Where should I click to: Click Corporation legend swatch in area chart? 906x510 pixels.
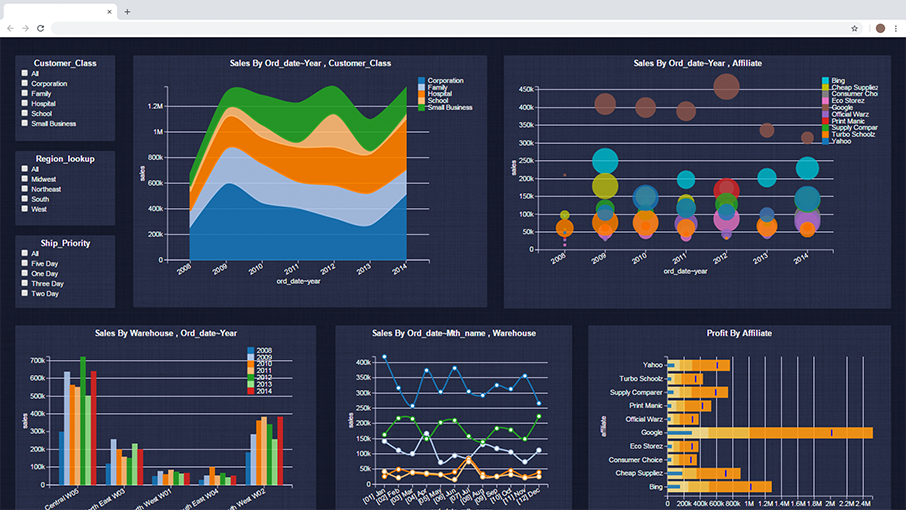coord(421,80)
